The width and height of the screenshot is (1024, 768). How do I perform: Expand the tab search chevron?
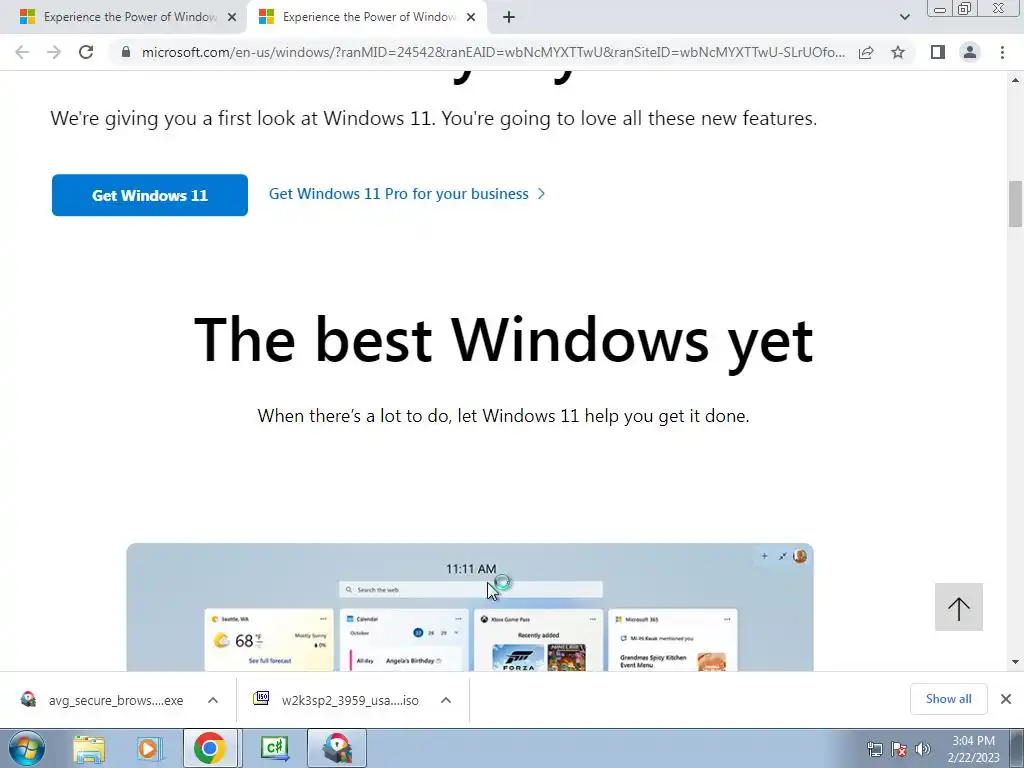[x=904, y=17]
